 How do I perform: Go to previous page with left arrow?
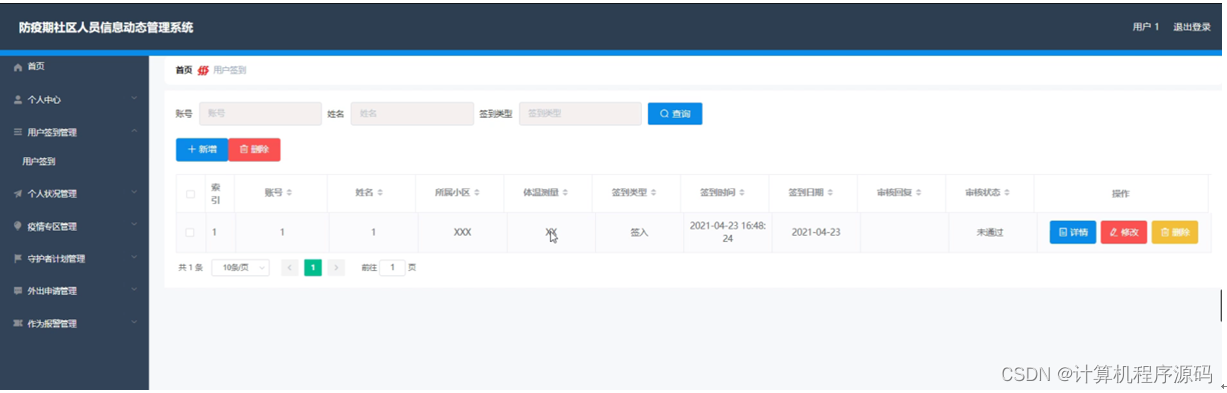point(290,268)
